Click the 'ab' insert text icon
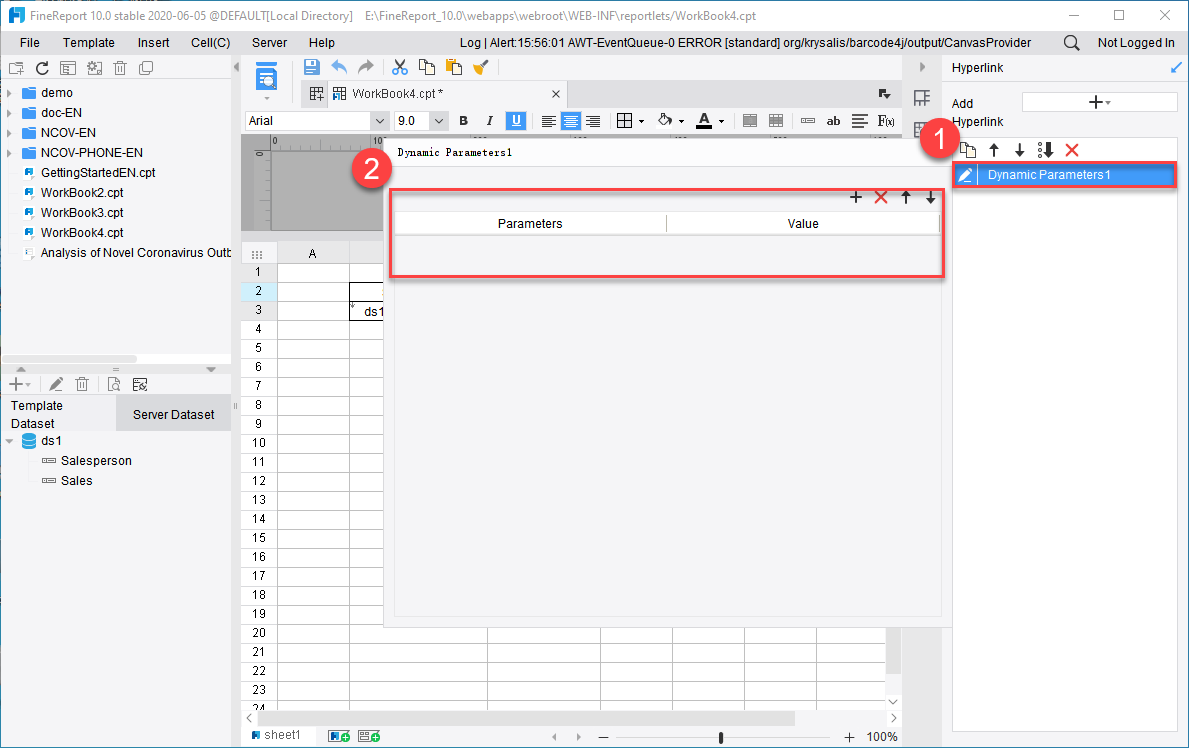Viewport: 1189px width, 748px height. pos(833,121)
